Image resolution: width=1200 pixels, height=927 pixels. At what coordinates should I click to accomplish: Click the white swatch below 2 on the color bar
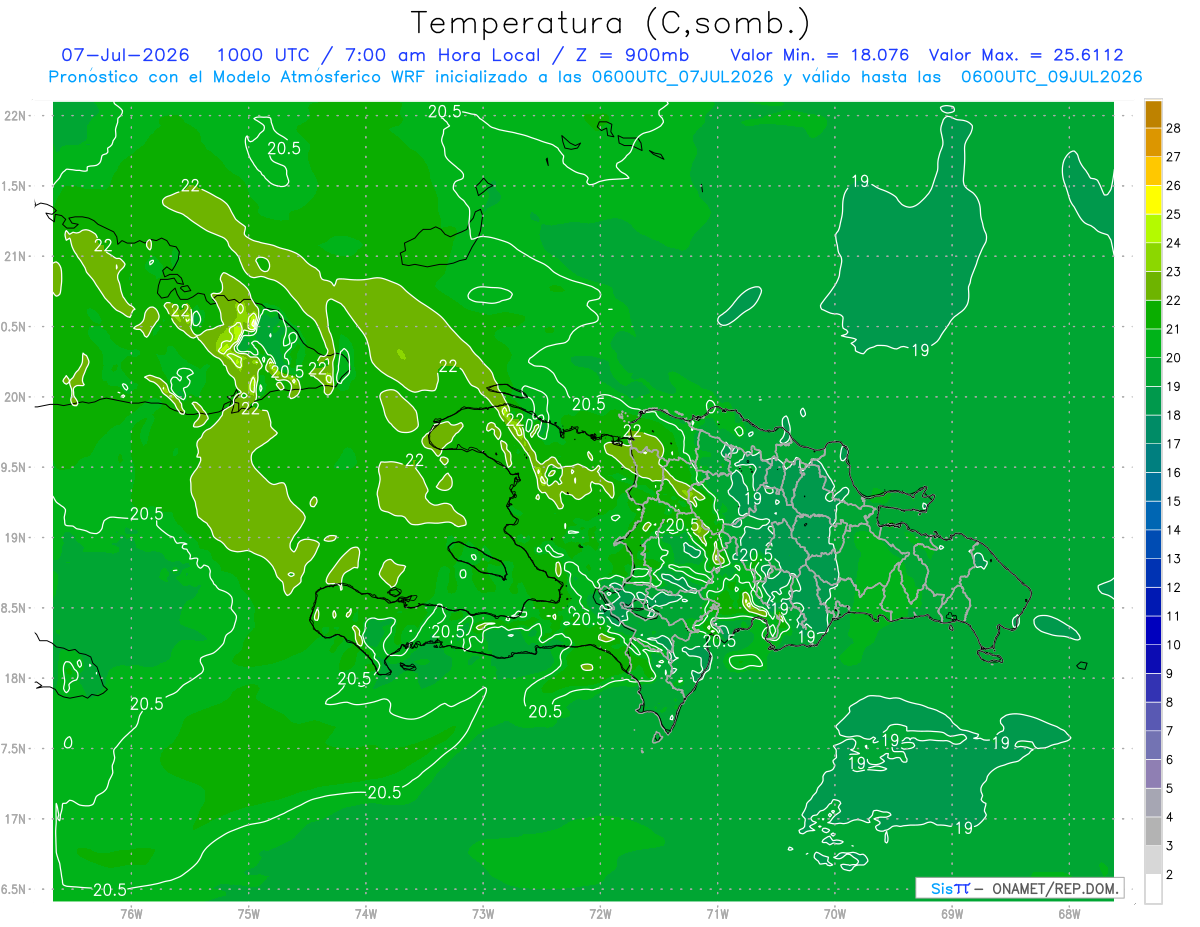pyautogui.click(x=1153, y=889)
